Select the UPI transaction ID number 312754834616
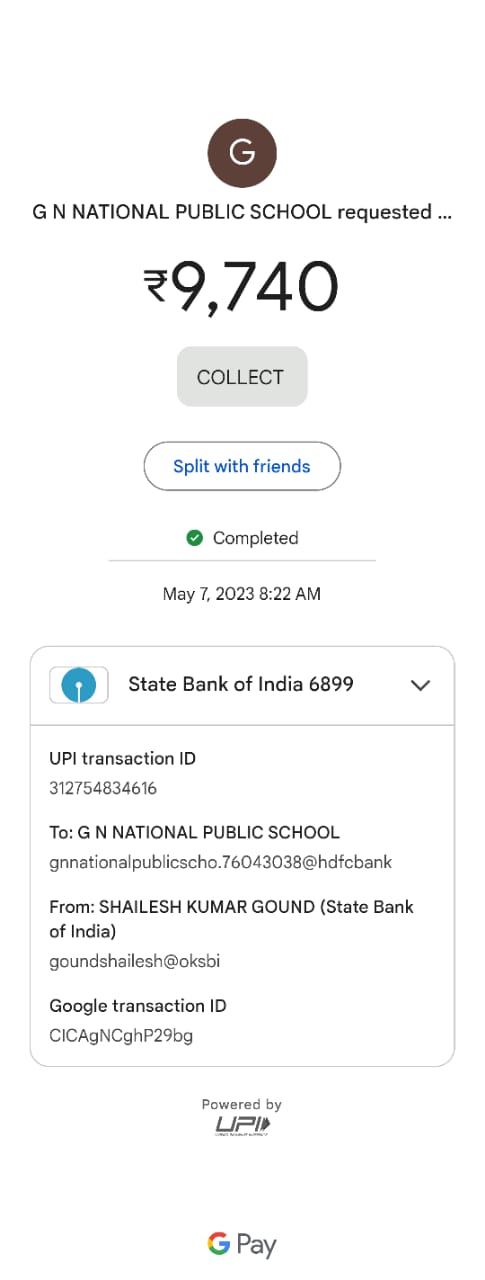 coord(103,788)
